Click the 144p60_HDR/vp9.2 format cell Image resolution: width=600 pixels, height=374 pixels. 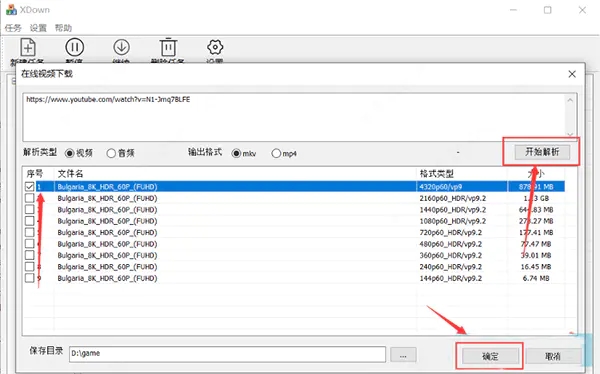(451, 278)
